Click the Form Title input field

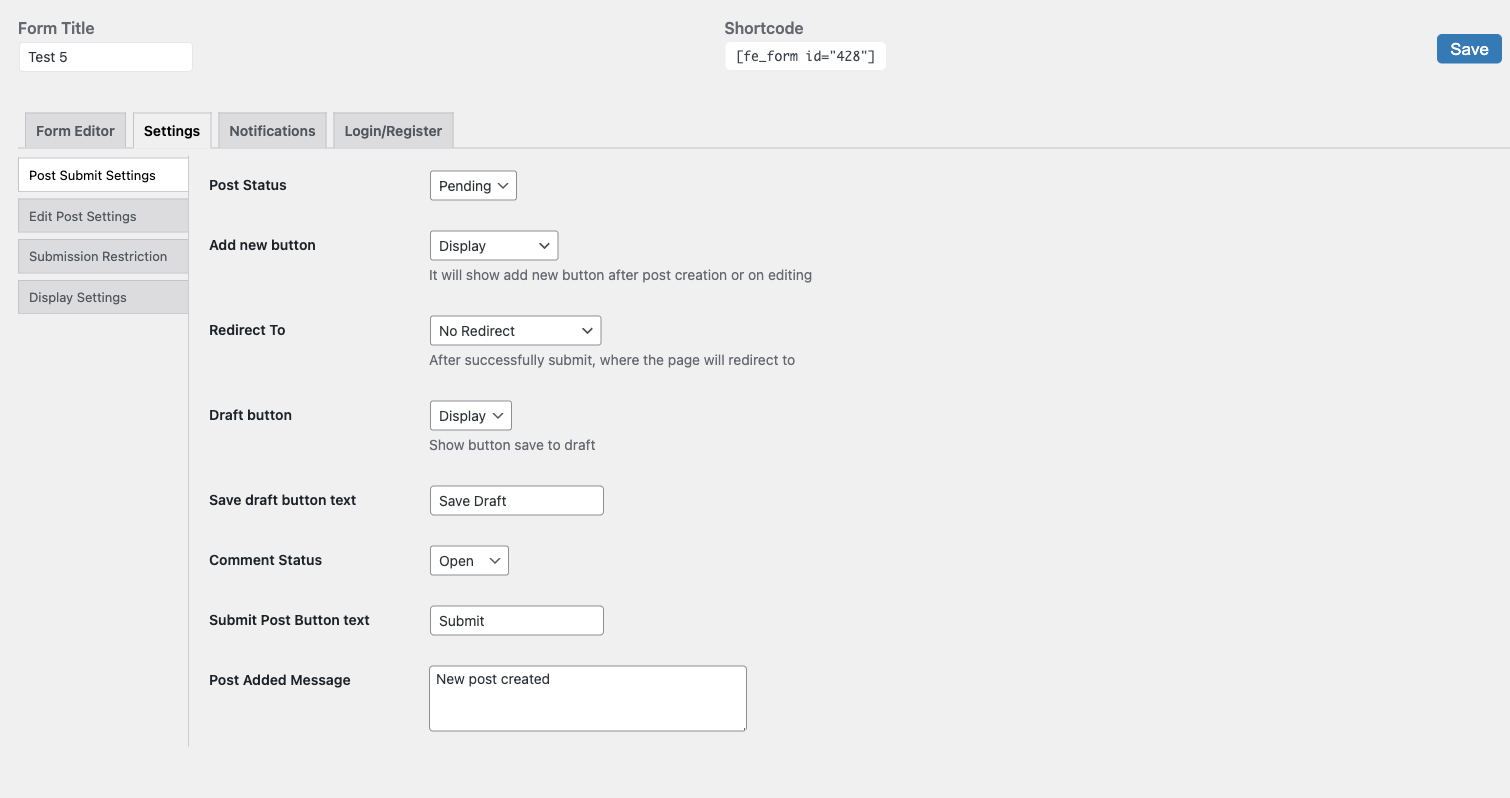105,57
